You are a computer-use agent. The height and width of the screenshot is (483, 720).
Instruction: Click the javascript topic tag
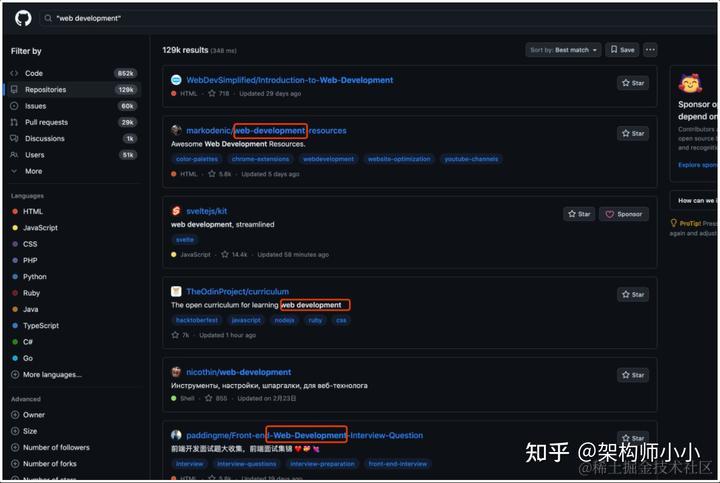coord(246,320)
